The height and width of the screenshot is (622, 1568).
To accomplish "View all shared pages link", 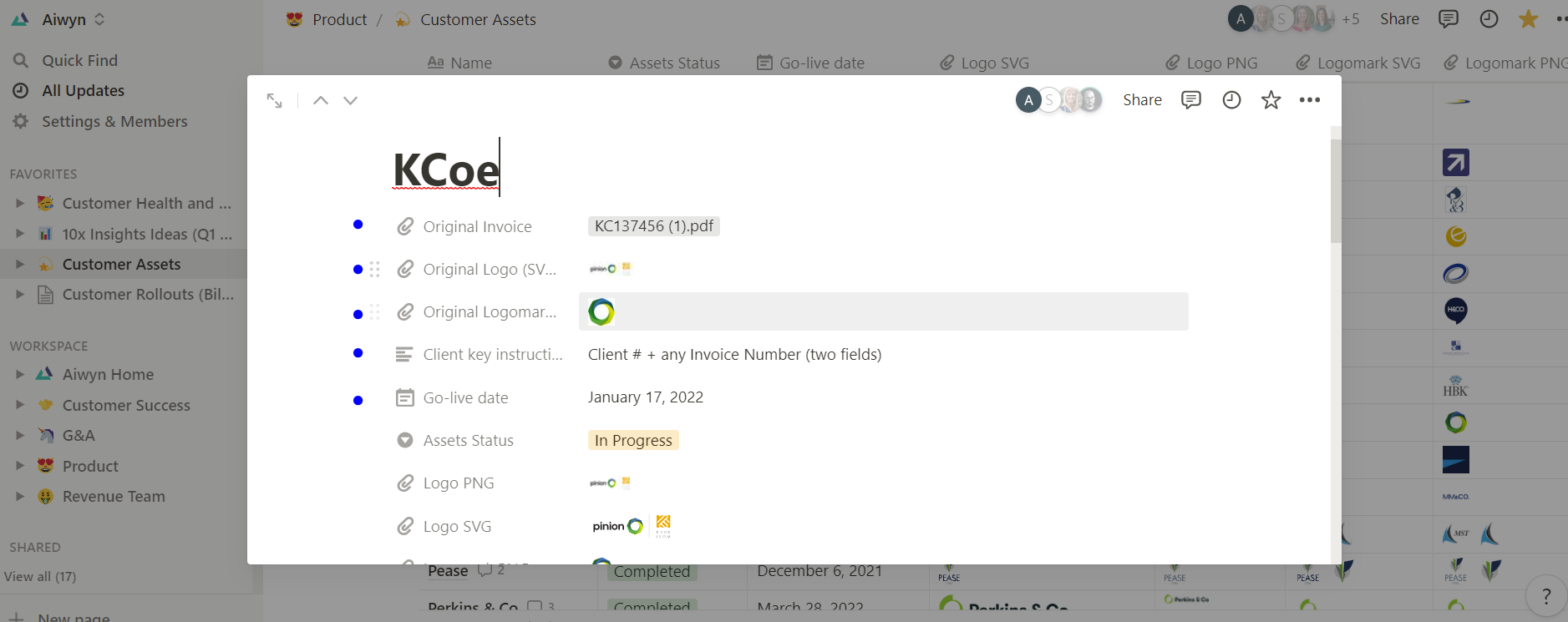I will pos(40,576).
